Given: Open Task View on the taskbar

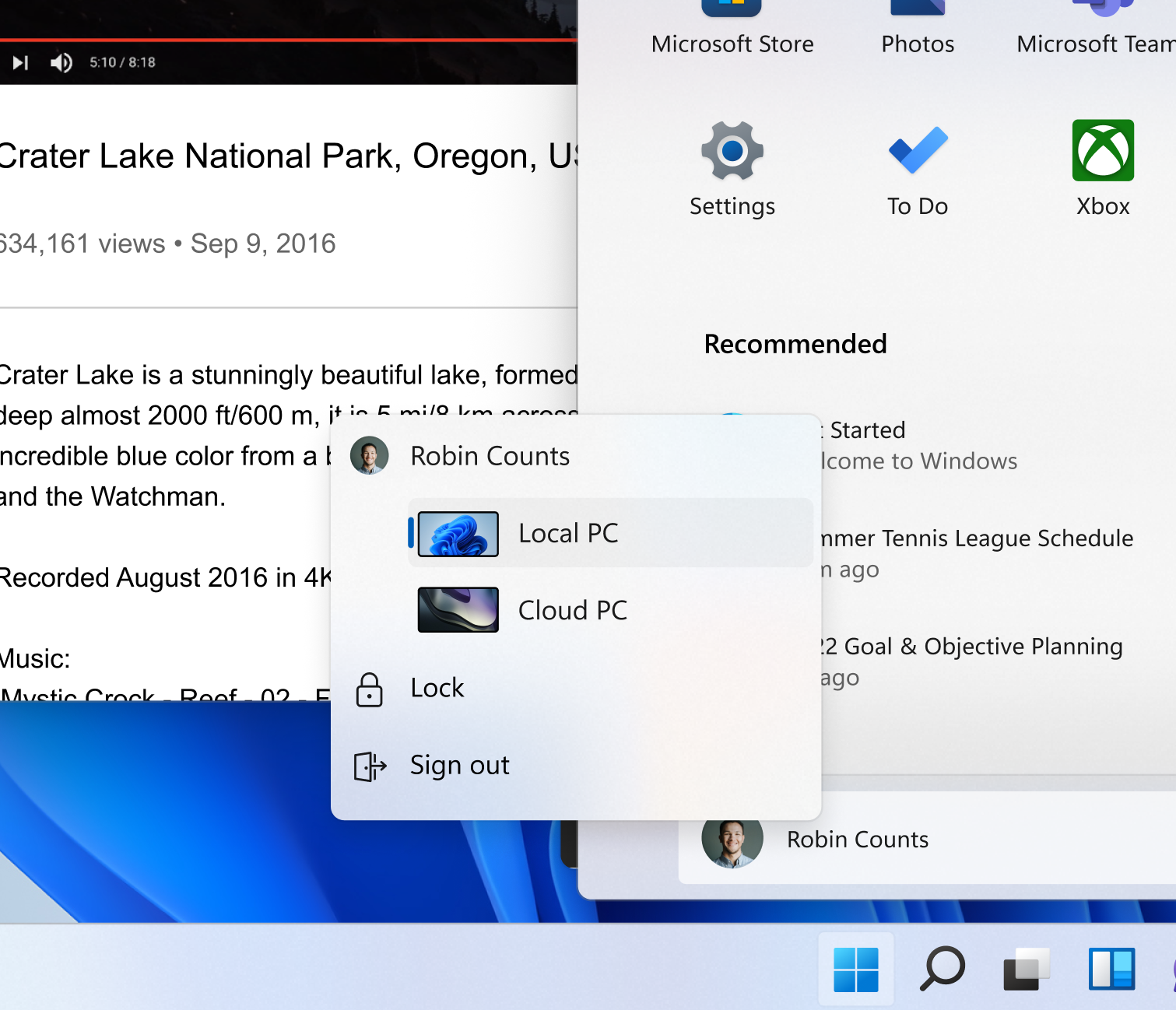Looking at the screenshot, I should [x=1027, y=969].
